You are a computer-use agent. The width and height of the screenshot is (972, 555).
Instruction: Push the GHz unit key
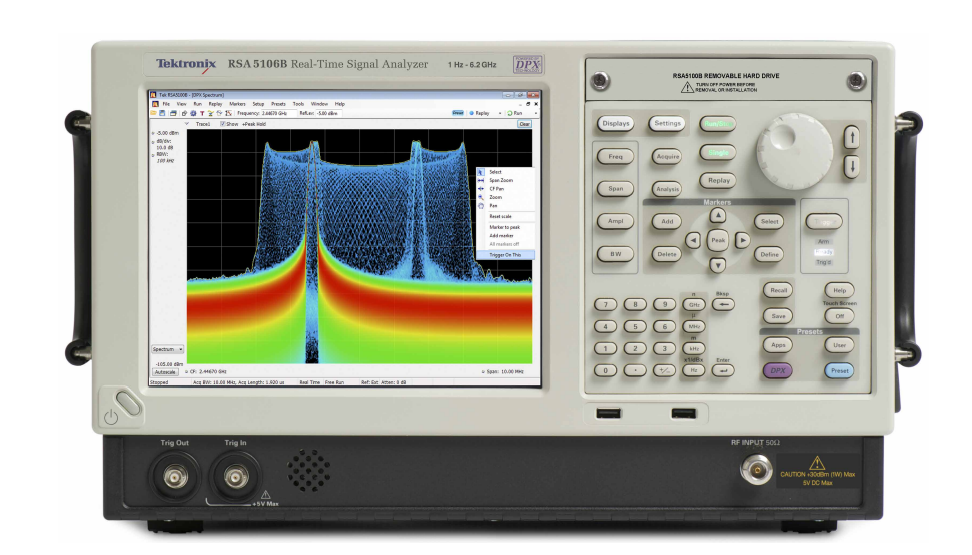[x=694, y=304]
